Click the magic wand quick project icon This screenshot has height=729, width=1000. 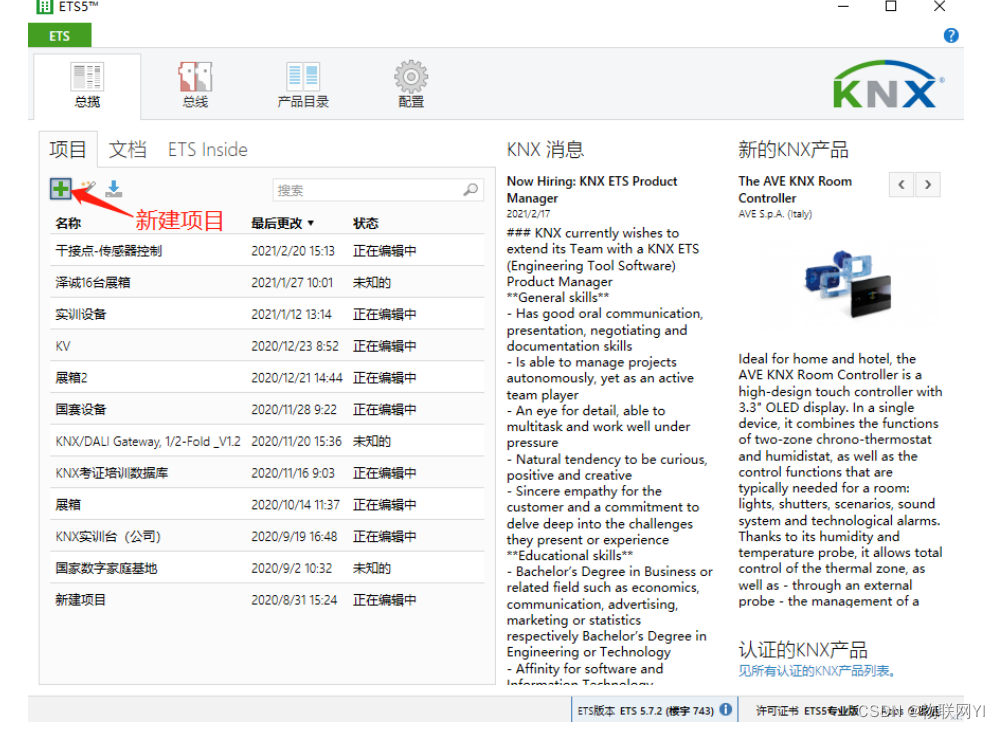[88, 187]
